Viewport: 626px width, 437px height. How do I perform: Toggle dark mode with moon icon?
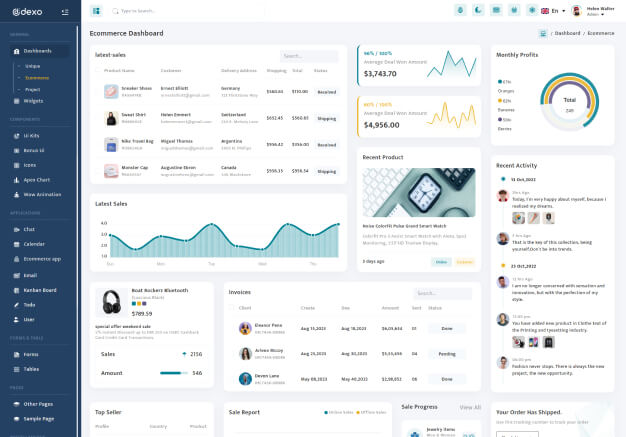point(479,10)
